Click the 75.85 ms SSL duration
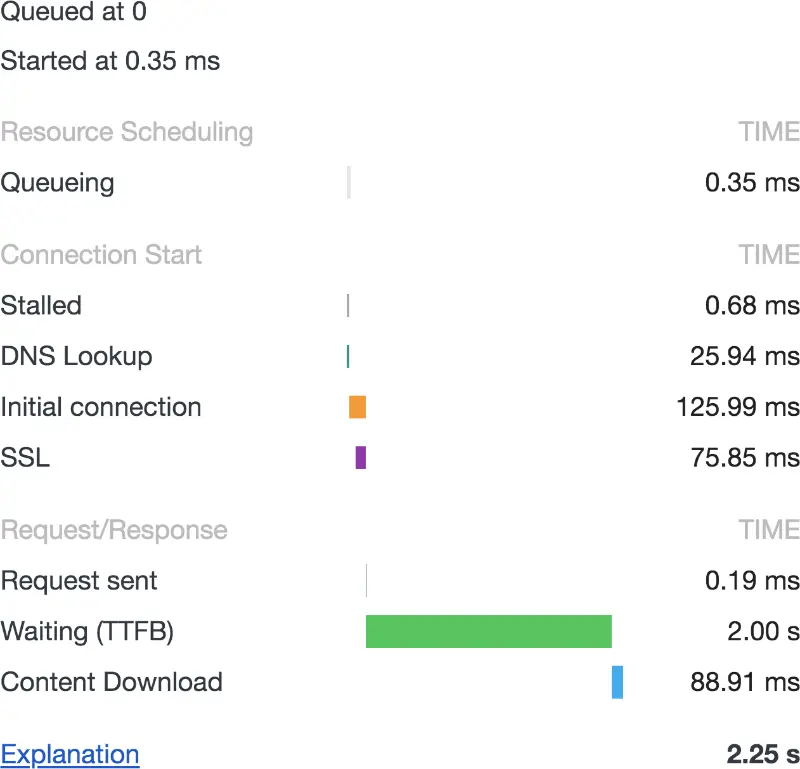800x769 pixels. (745, 458)
